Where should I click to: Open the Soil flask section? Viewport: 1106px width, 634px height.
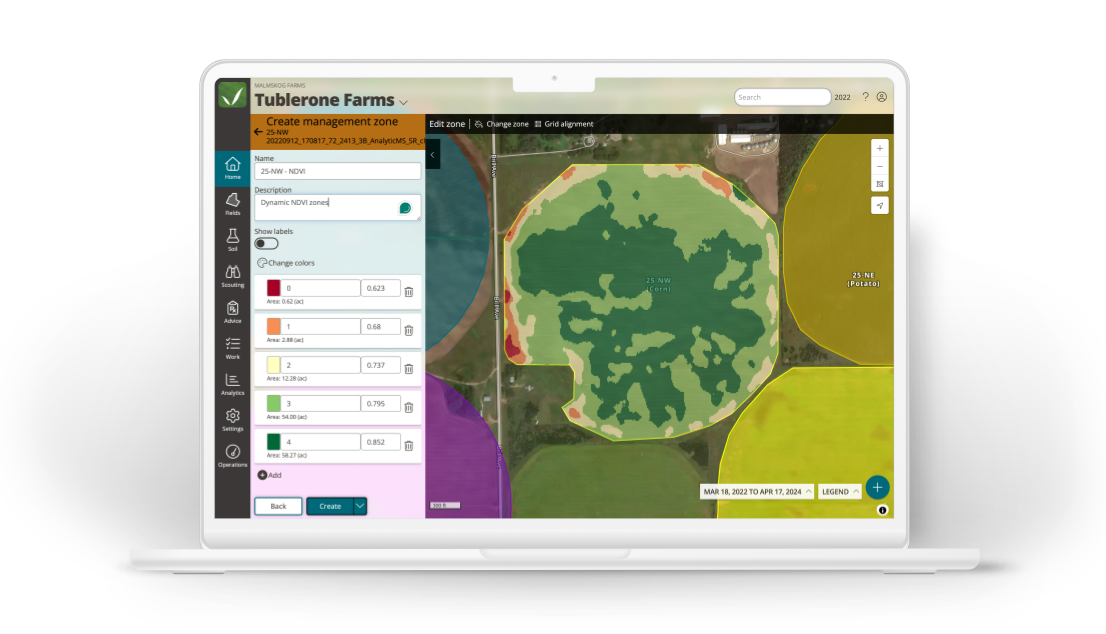(x=233, y=240)
